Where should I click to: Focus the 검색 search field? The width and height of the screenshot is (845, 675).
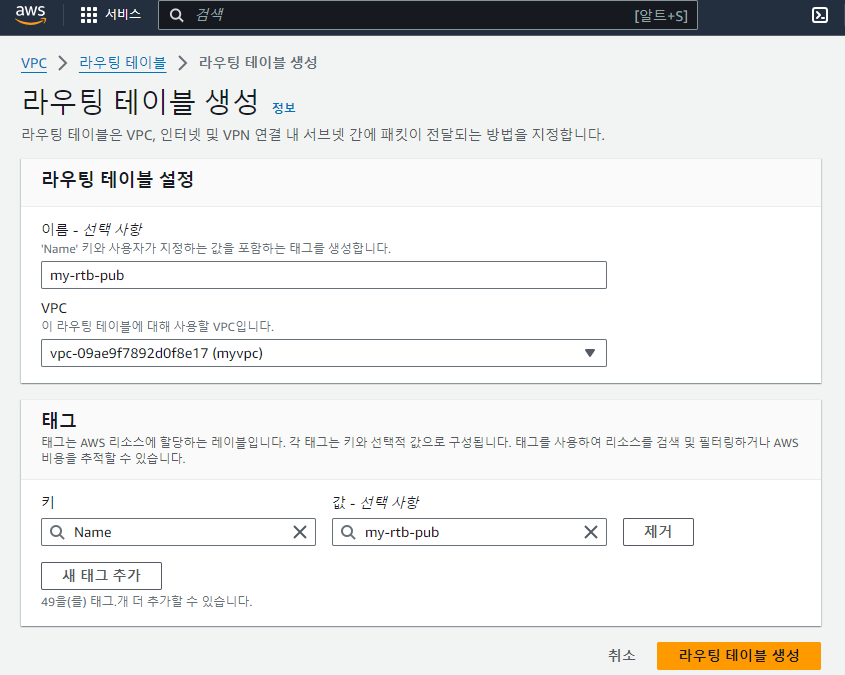(427, 15)
